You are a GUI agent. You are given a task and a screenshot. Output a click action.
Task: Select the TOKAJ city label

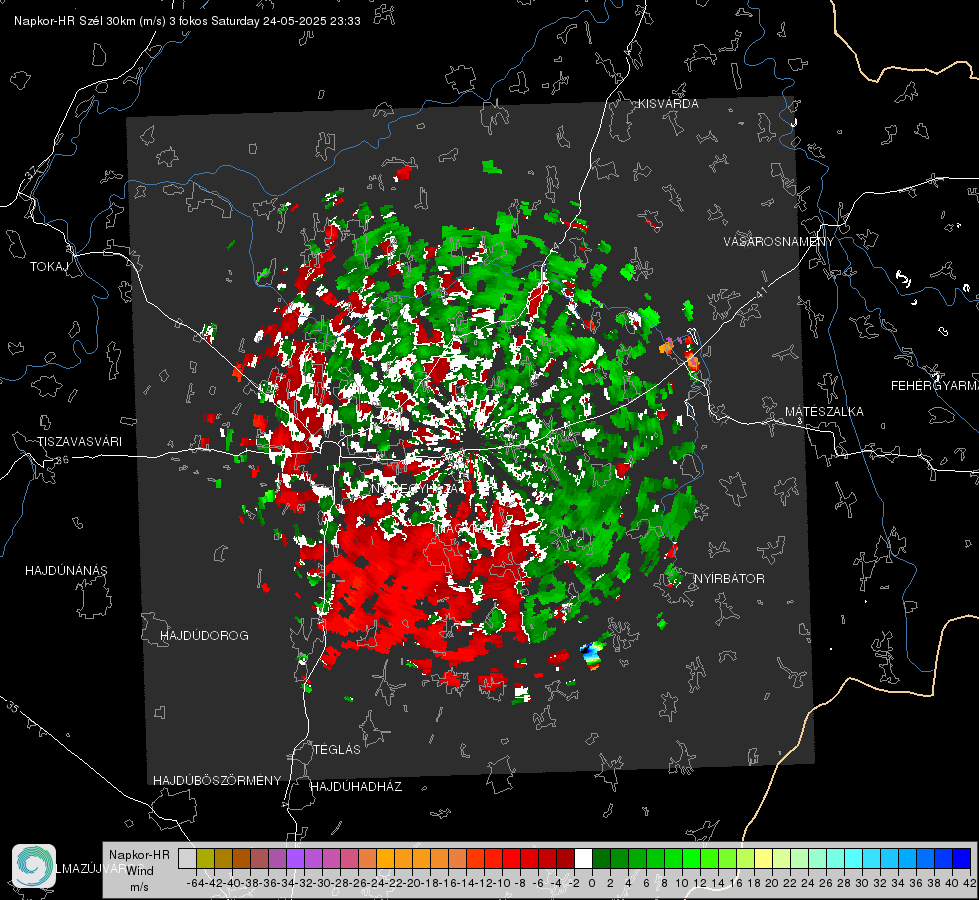point(49,267)
